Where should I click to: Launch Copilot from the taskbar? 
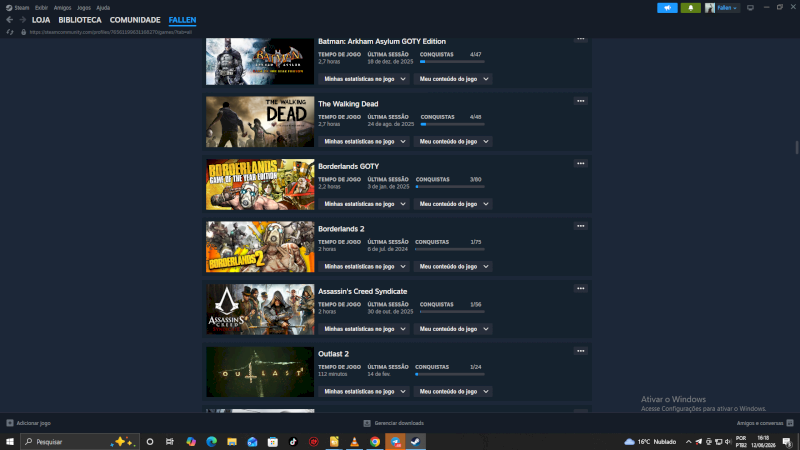pos(191,442)
